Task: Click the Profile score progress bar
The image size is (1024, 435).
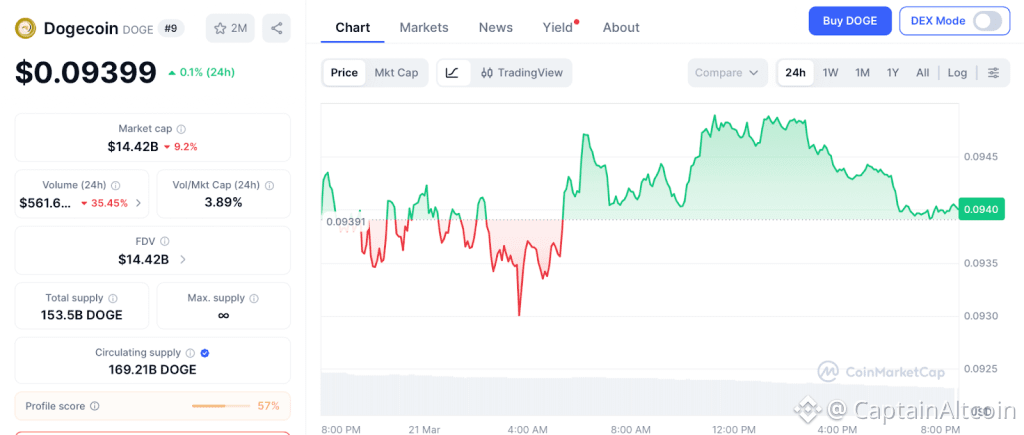Action: click(221, 406)
